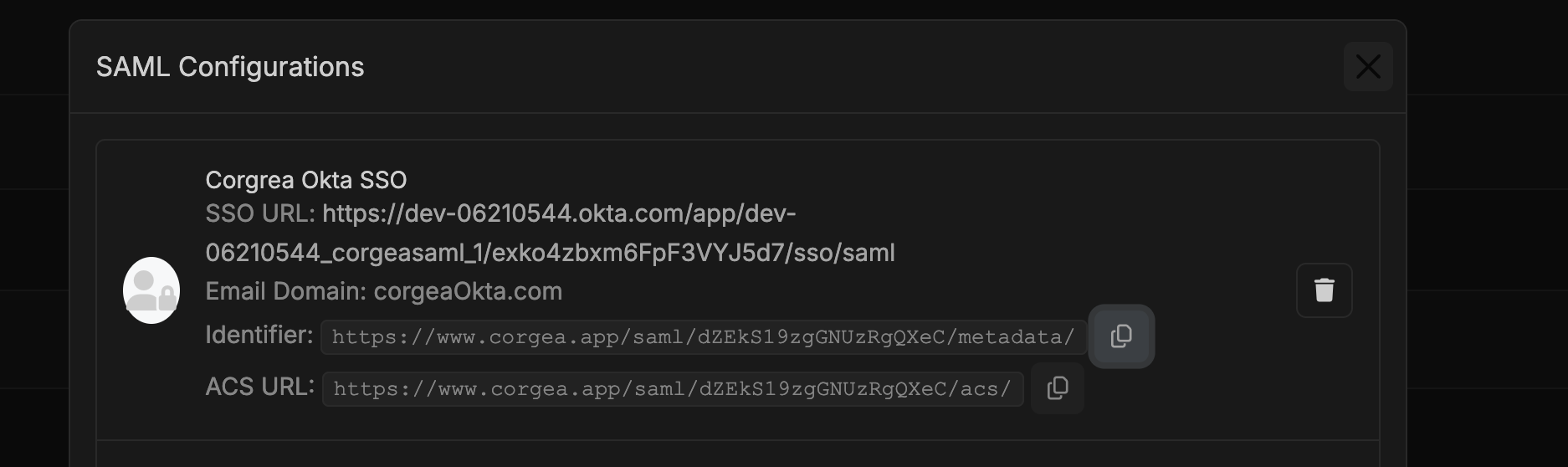
Task: Copy the Identifier metadata URL
Action: click(1121, 336)
